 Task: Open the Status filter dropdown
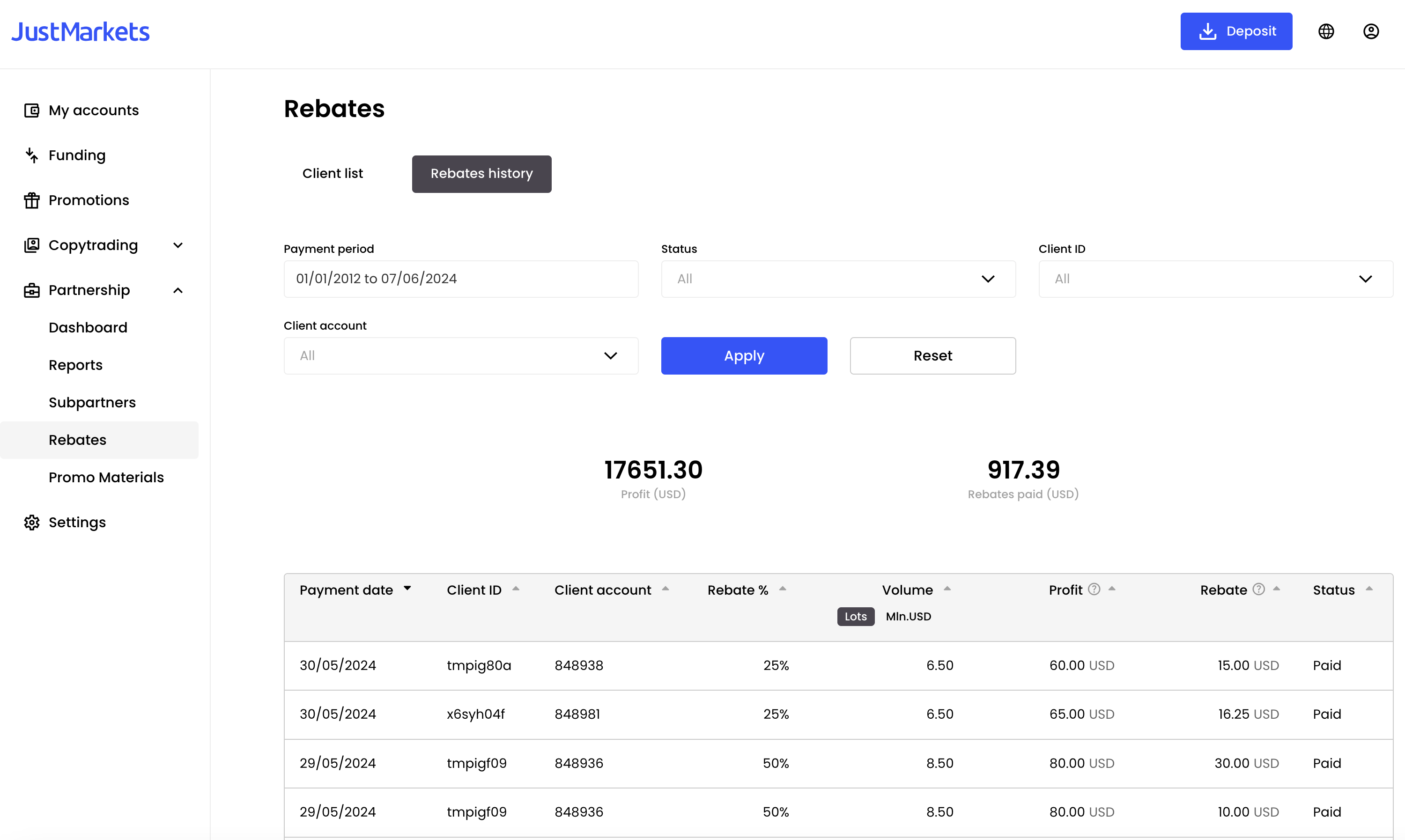pyautogui.click(x=838, y=279)
